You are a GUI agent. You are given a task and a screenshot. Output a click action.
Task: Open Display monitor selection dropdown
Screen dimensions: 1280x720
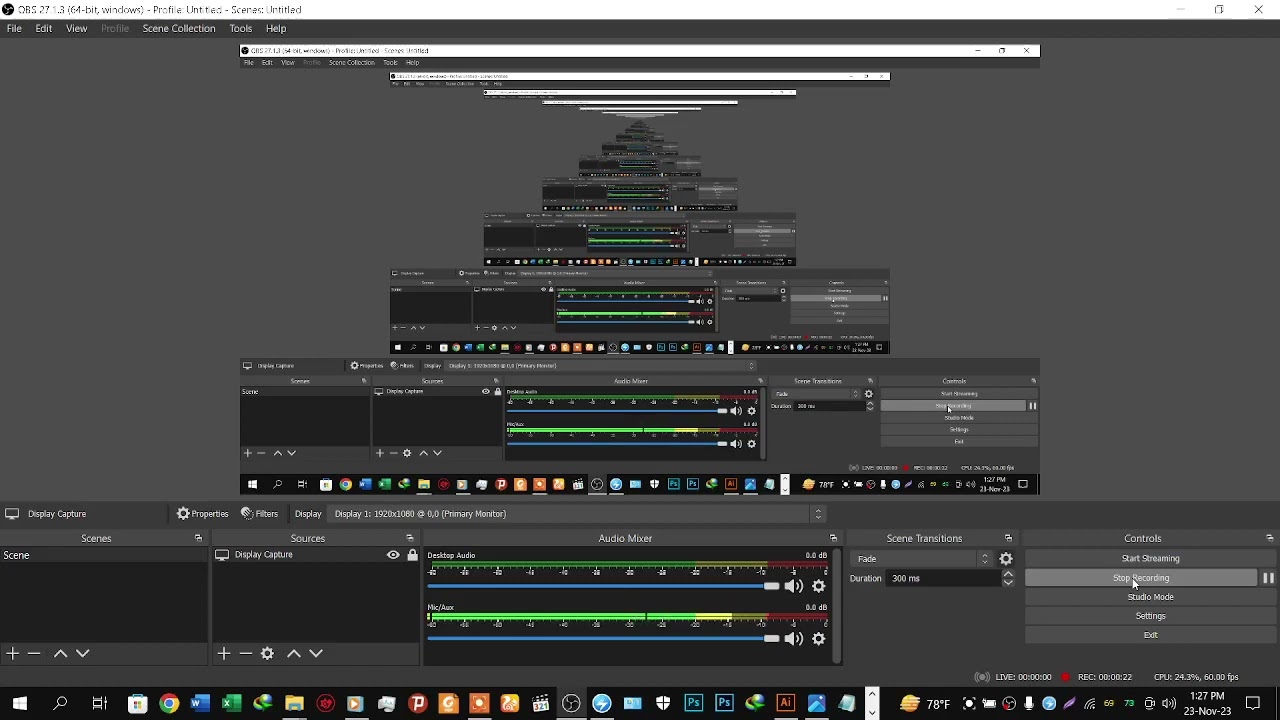578,514
